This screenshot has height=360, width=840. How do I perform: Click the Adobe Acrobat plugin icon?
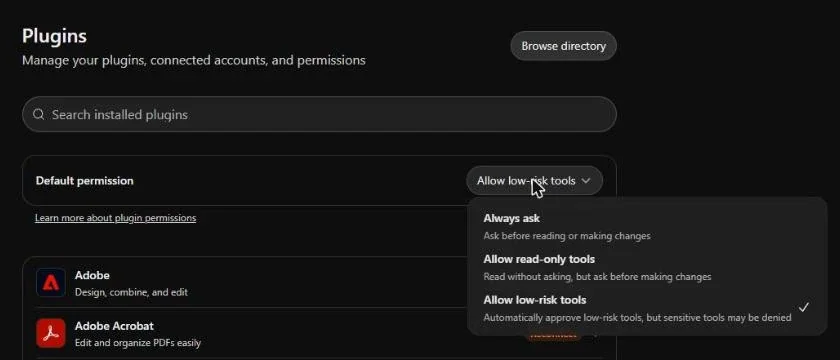51,333
